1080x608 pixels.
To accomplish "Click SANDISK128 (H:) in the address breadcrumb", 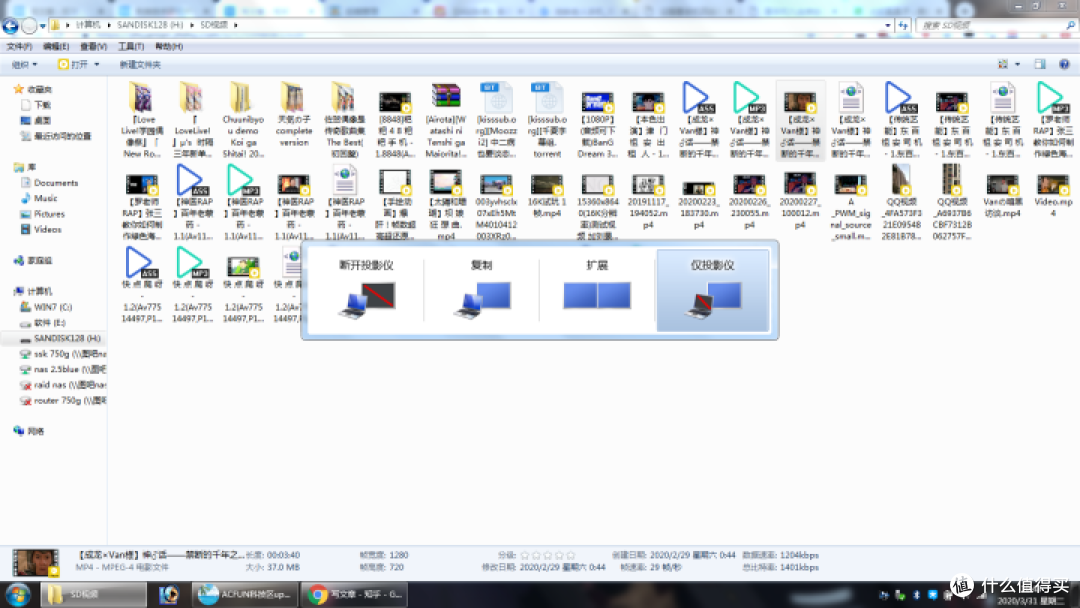I will (149, 25).
